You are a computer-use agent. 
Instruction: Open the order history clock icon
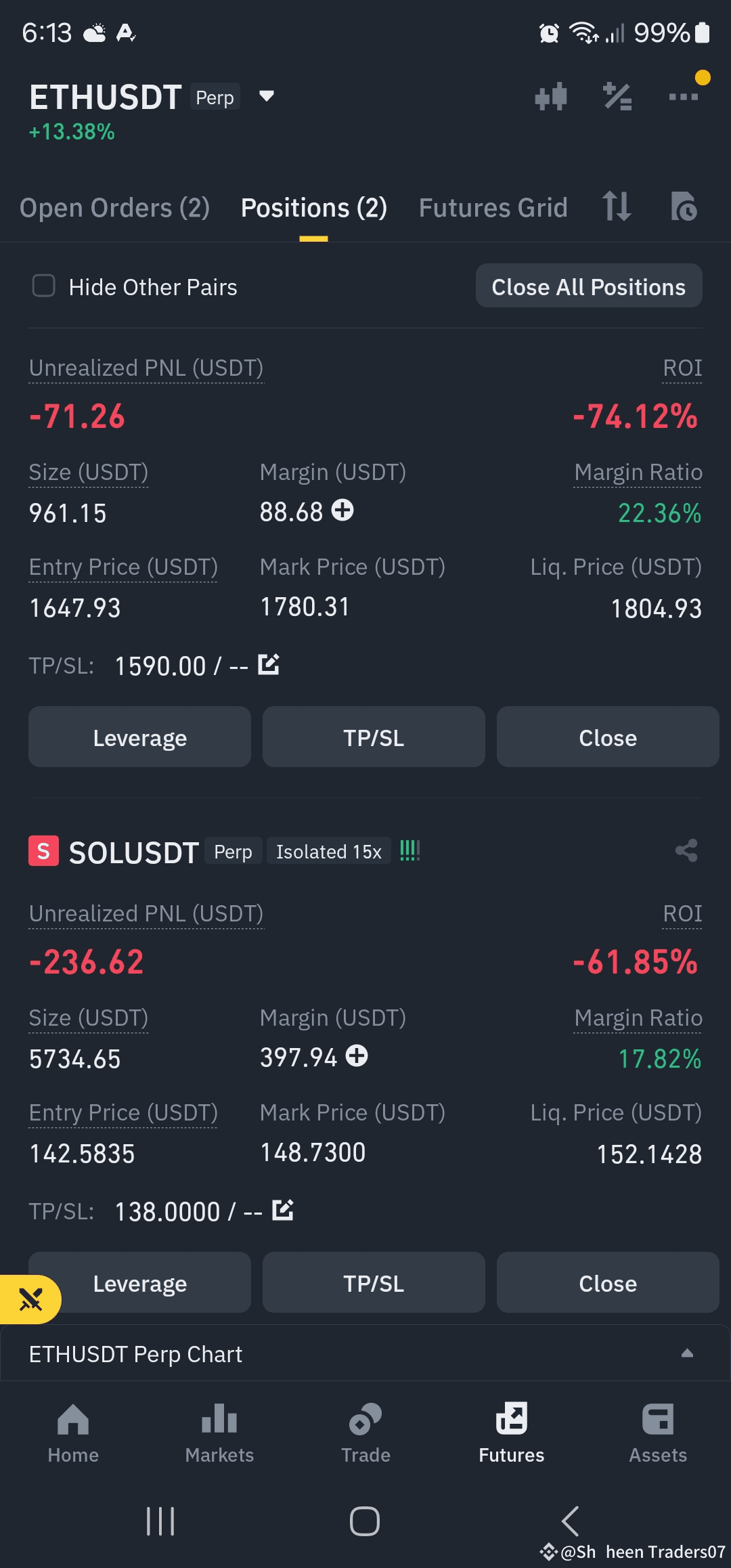[684, 206]
